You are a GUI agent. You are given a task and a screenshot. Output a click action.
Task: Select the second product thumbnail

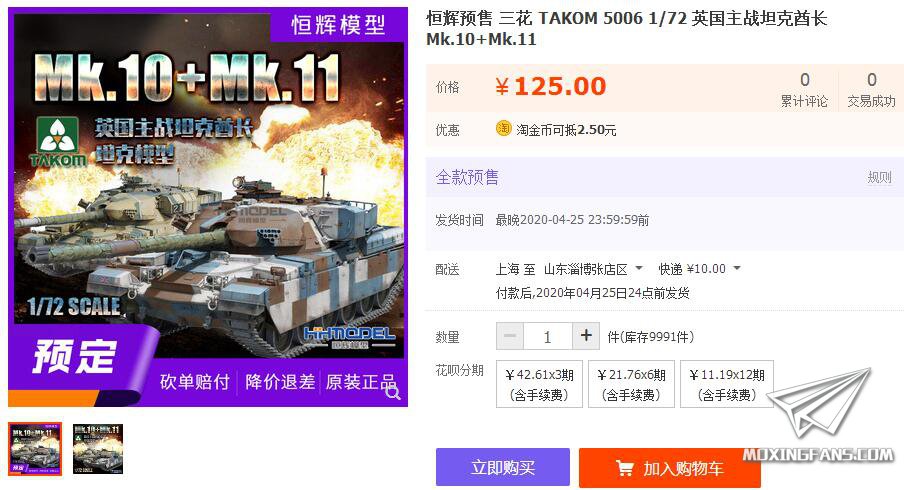click(98, 449)
